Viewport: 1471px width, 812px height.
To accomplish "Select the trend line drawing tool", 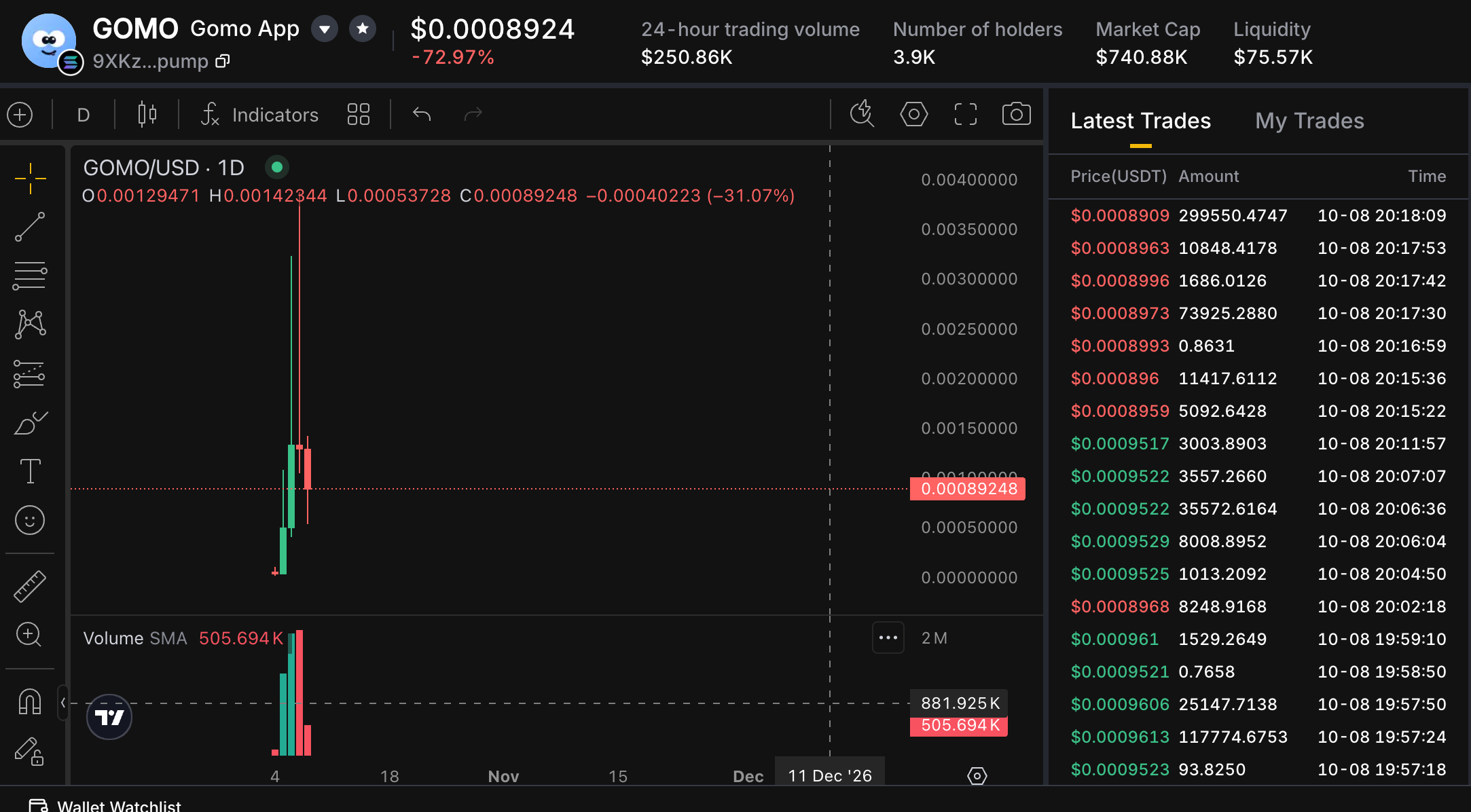I will [x=30, y=227].
